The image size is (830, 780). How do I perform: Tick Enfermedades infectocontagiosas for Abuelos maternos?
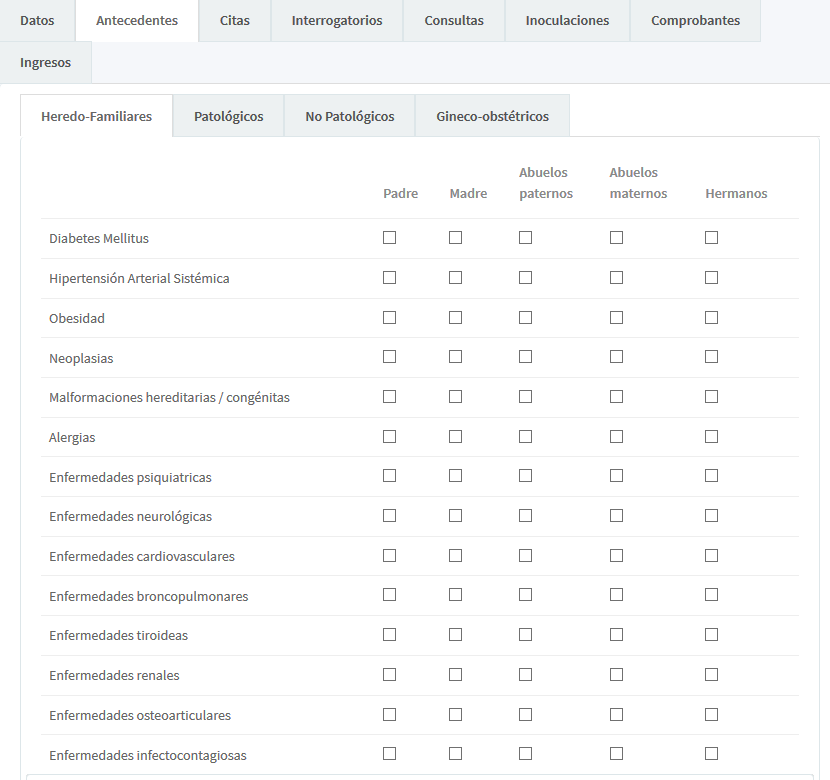pyautogui.click(x=616, y=753)
